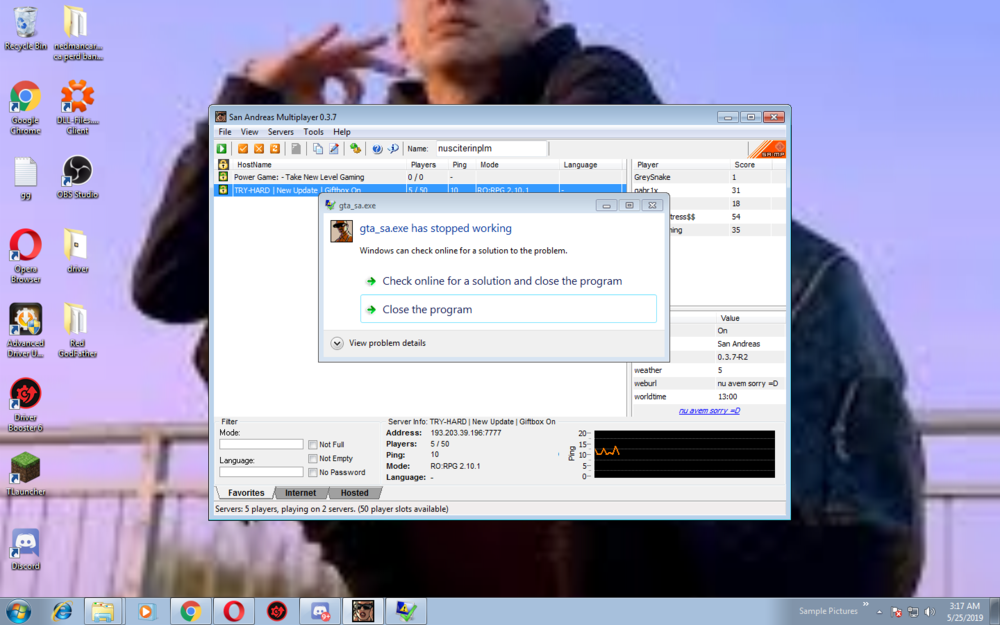Switch to the Hosted tab
Image resolution: width=1000 pixels, height=625 pixels.
click(x=355, y=493)
